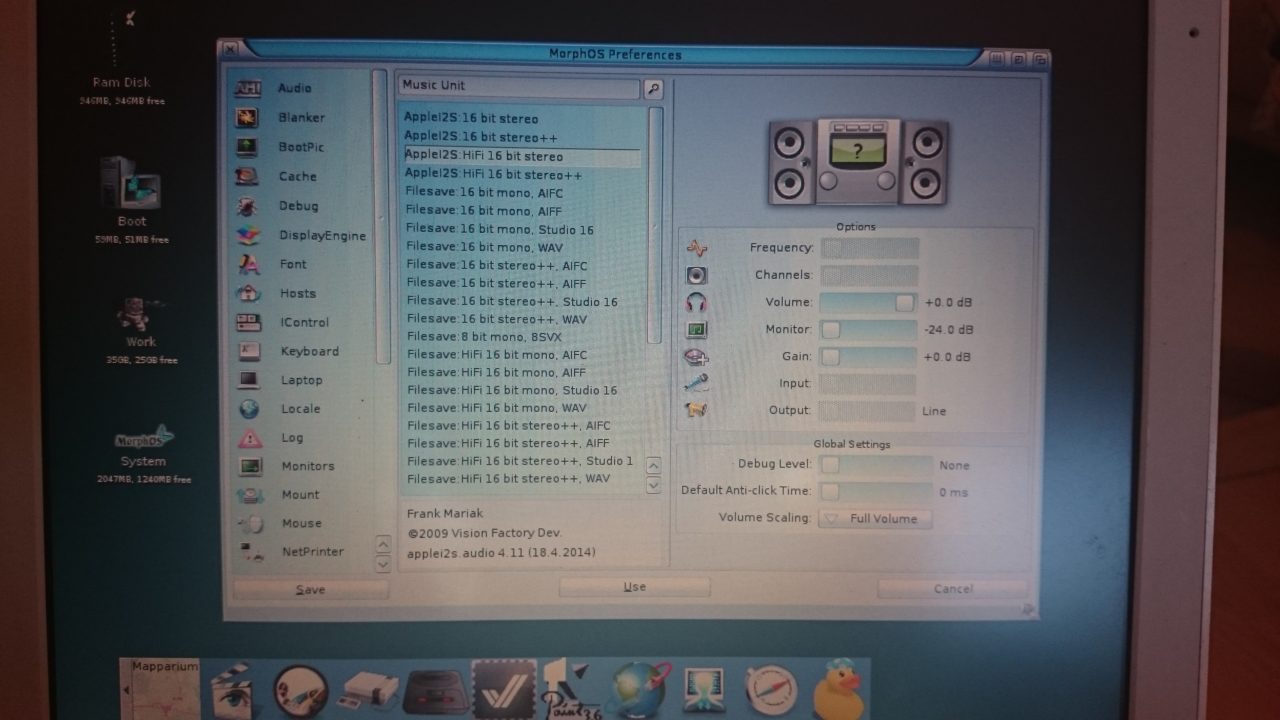Image resolution: width=1280 pixels, height=720 pixels.
Task: Launch the globe browser dock icon
Action: point(639,688)
